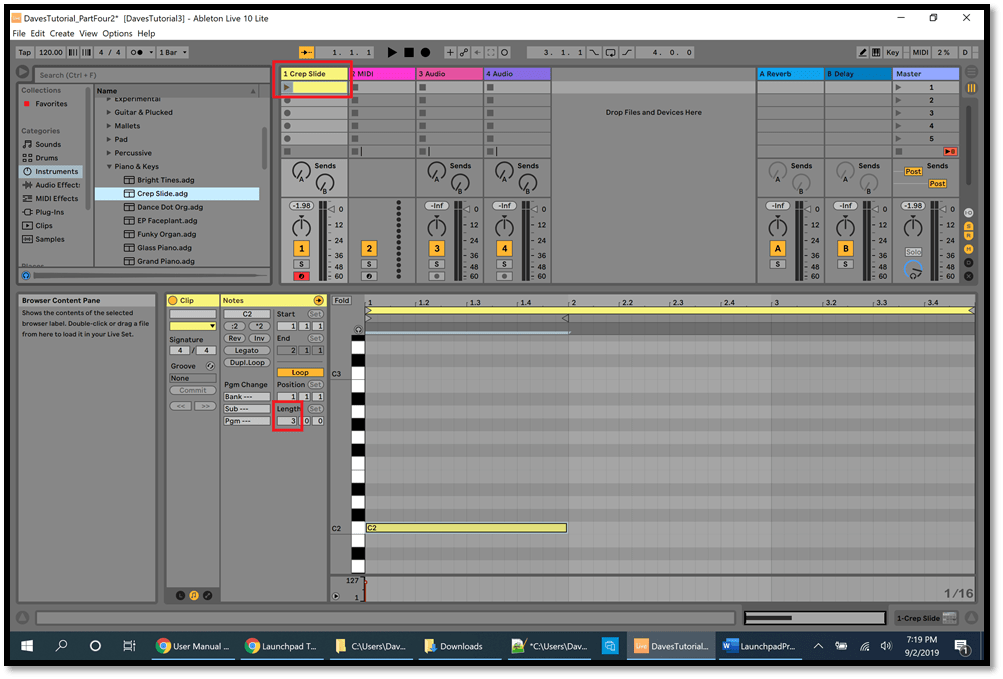Toggle return track A Activator
The image size is (1003, 679).
click(778, 248)
